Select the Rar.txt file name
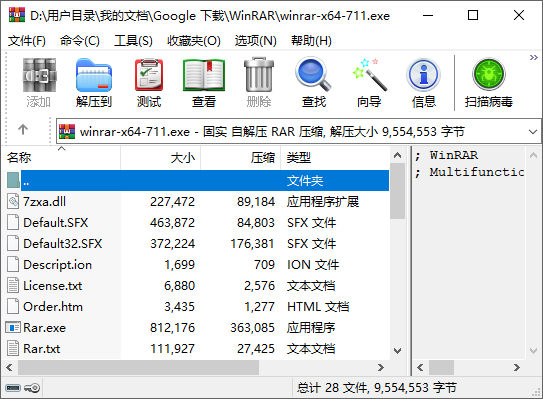This screenshot has height=399, width=543. [x=42, y=348]
